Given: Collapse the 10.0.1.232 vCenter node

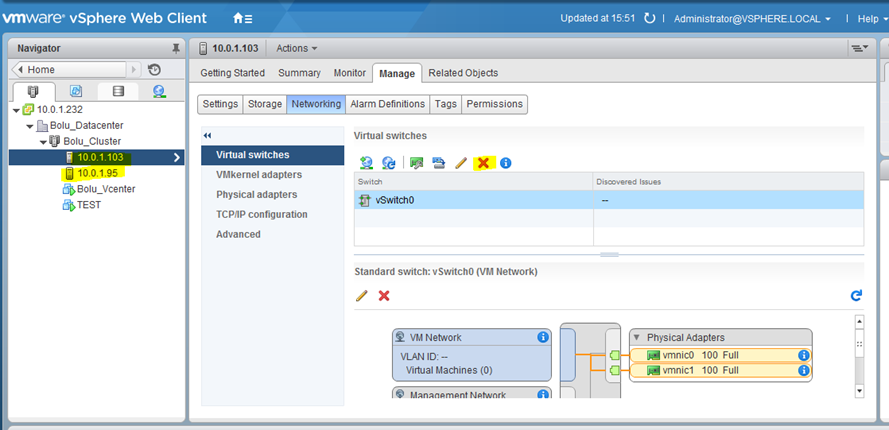Looking at the screenshot, I should point(16,109).
